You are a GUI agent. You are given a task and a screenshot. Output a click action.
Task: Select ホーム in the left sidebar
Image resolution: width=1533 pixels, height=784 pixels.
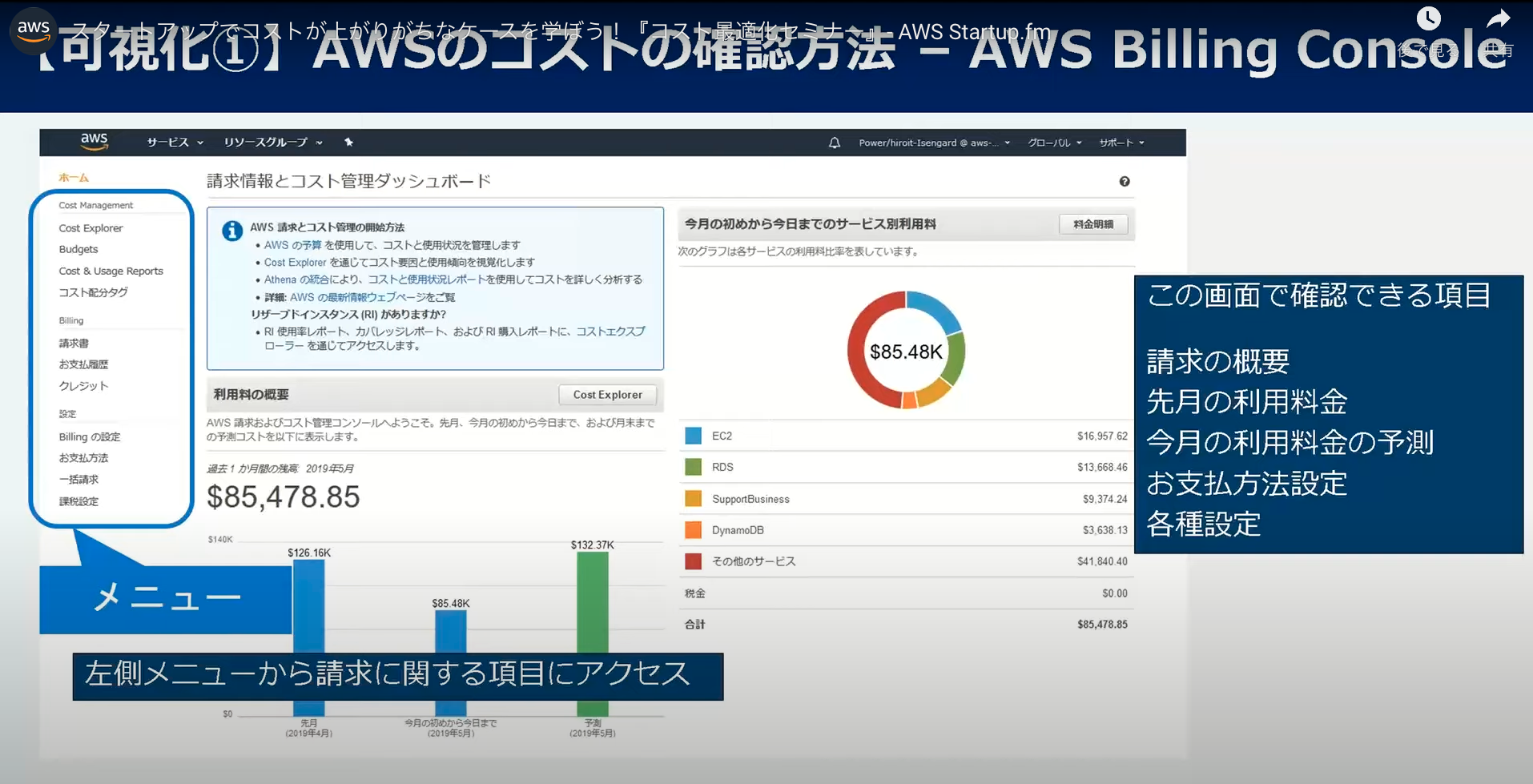pos(74,178)
